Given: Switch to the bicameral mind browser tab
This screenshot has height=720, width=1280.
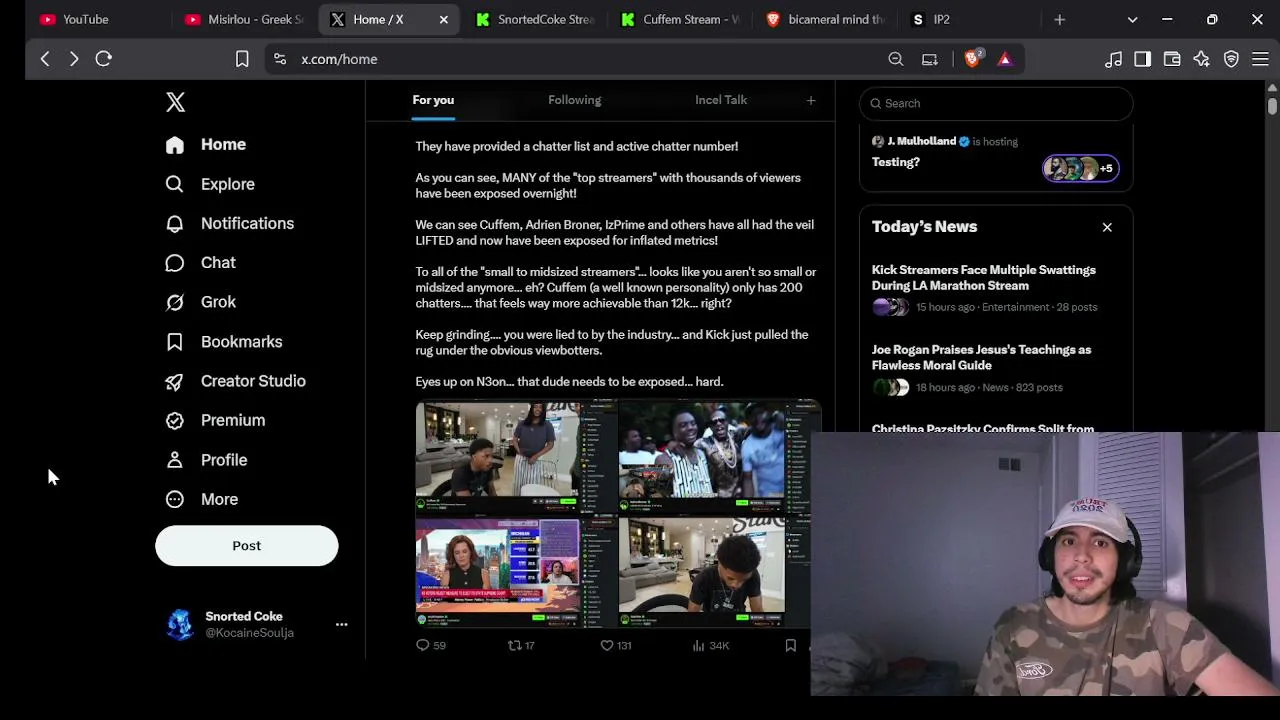Looking at the screenshot, I should click(x=825, y=19).
